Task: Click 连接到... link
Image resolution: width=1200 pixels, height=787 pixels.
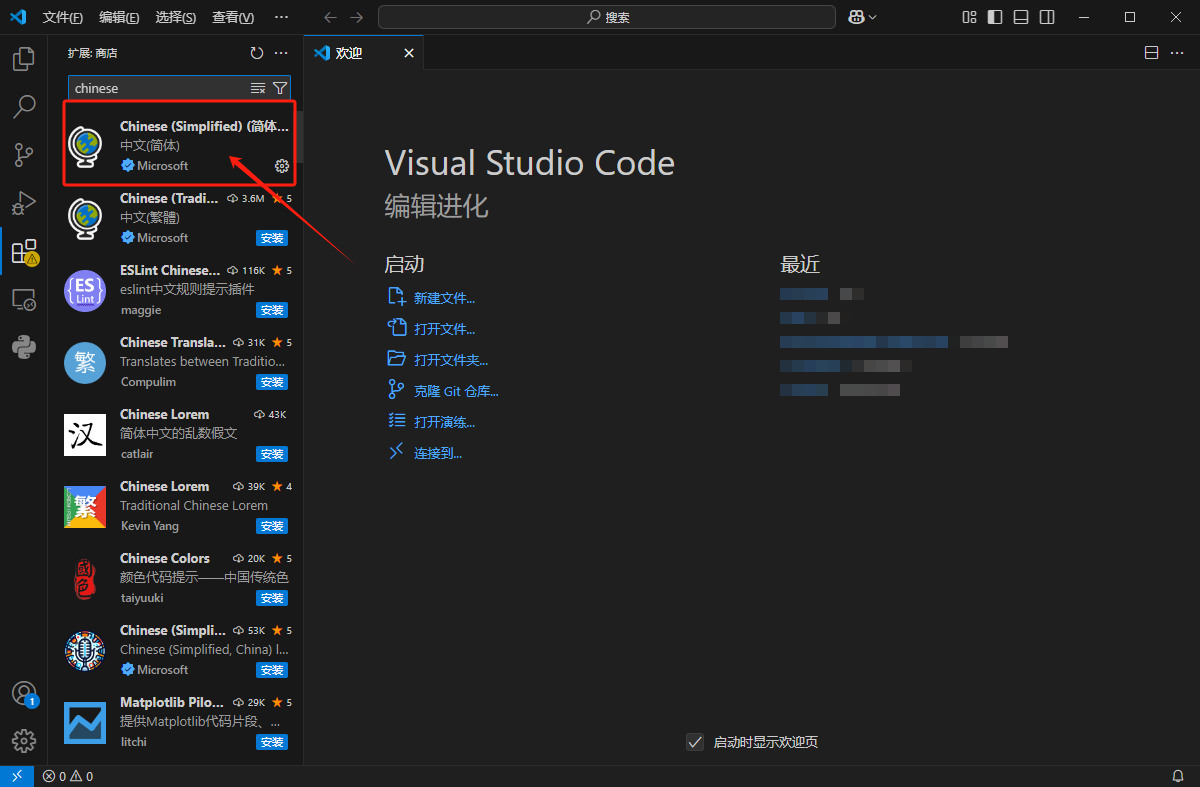Action: 438,453
